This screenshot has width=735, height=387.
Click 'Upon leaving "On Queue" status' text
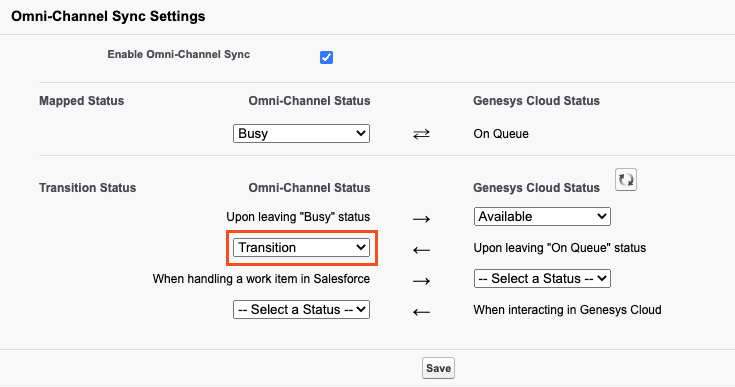point(560,248)
